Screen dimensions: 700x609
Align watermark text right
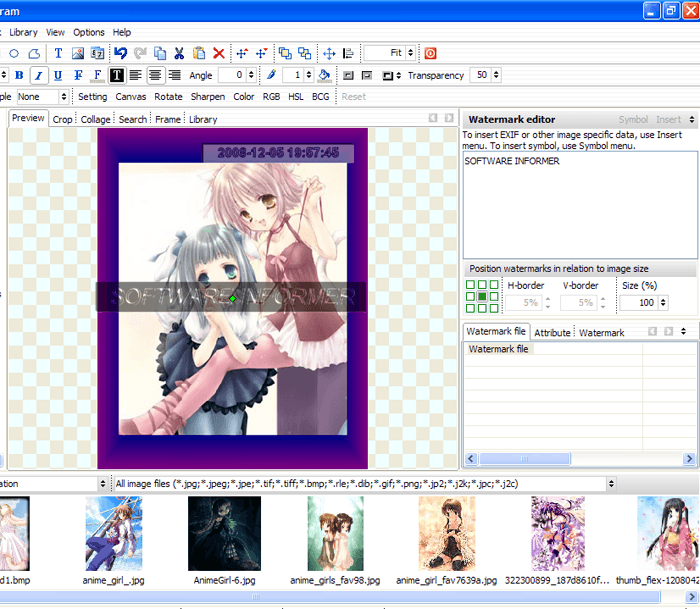pyautogui.click(x=175, y=75)
